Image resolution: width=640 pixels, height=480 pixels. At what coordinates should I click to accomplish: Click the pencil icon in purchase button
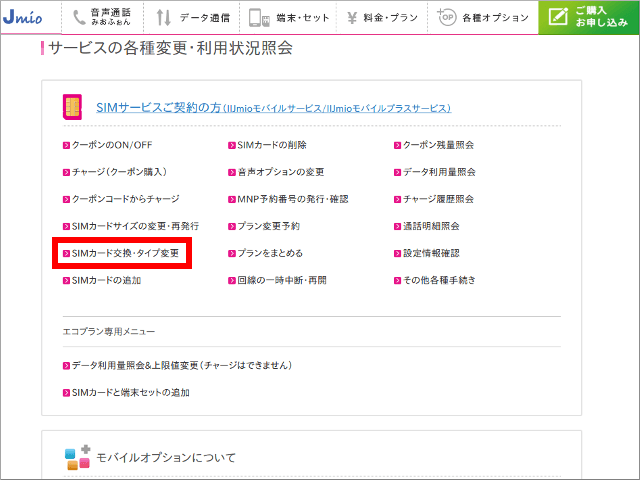point(558,16)
